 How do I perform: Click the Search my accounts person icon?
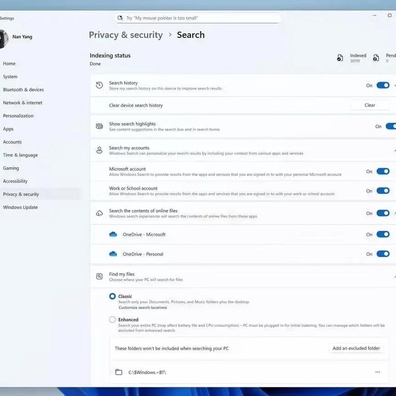tap(99, 150)
